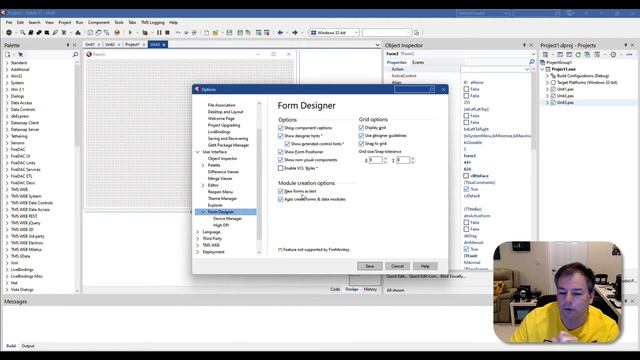Viewport: 640px width, 360px height.
Task: Click Save button in Options dialog
Action: tap(370, 266)
